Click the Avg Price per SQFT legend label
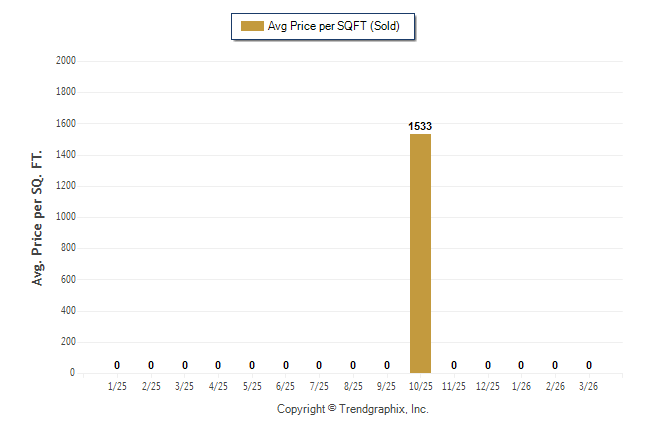Viewport: 646px width, 434px height. [333, 26]
